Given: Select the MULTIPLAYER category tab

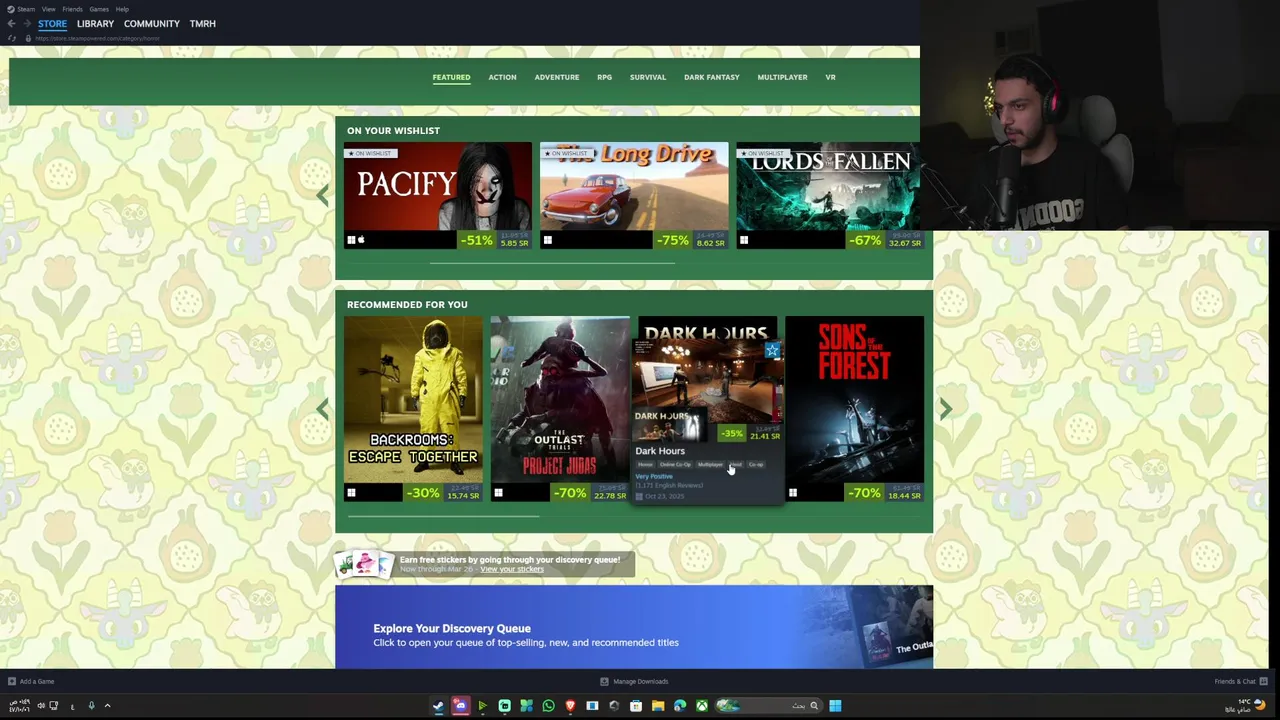Looking at the screenshot, I should (782, 77).
